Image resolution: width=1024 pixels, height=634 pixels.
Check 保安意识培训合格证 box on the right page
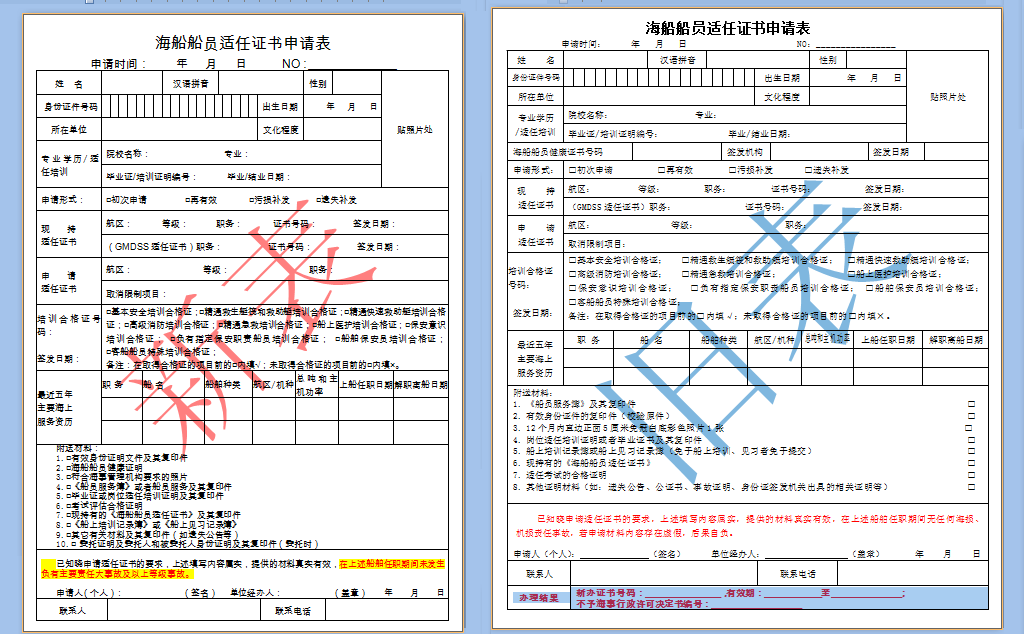[x=573, y=288]
